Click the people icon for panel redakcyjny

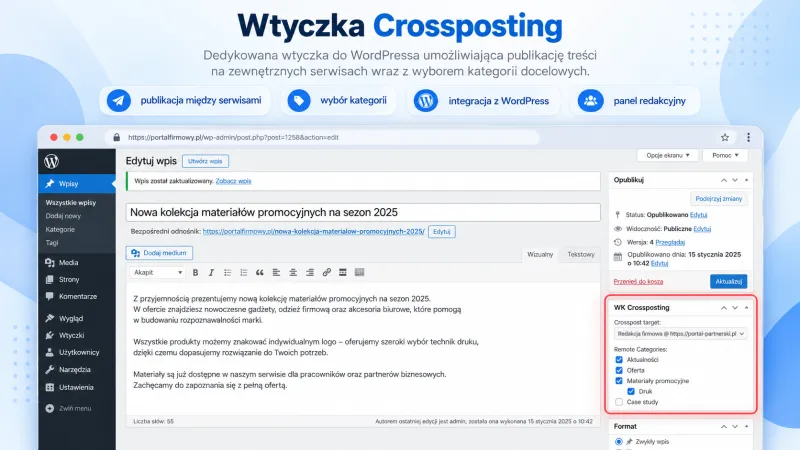tap(590, 101)
